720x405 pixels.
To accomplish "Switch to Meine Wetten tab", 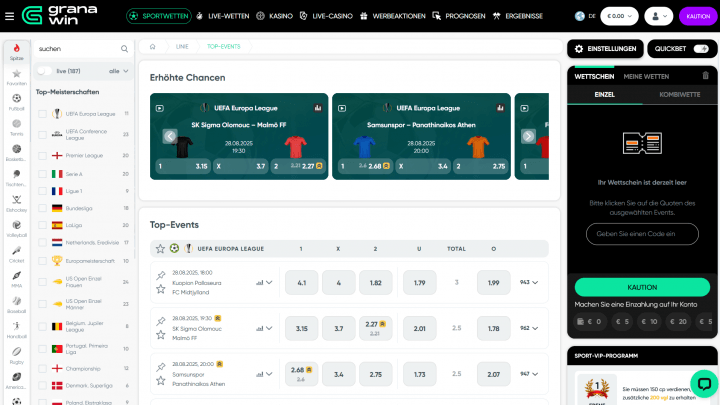I will [646, 77].
